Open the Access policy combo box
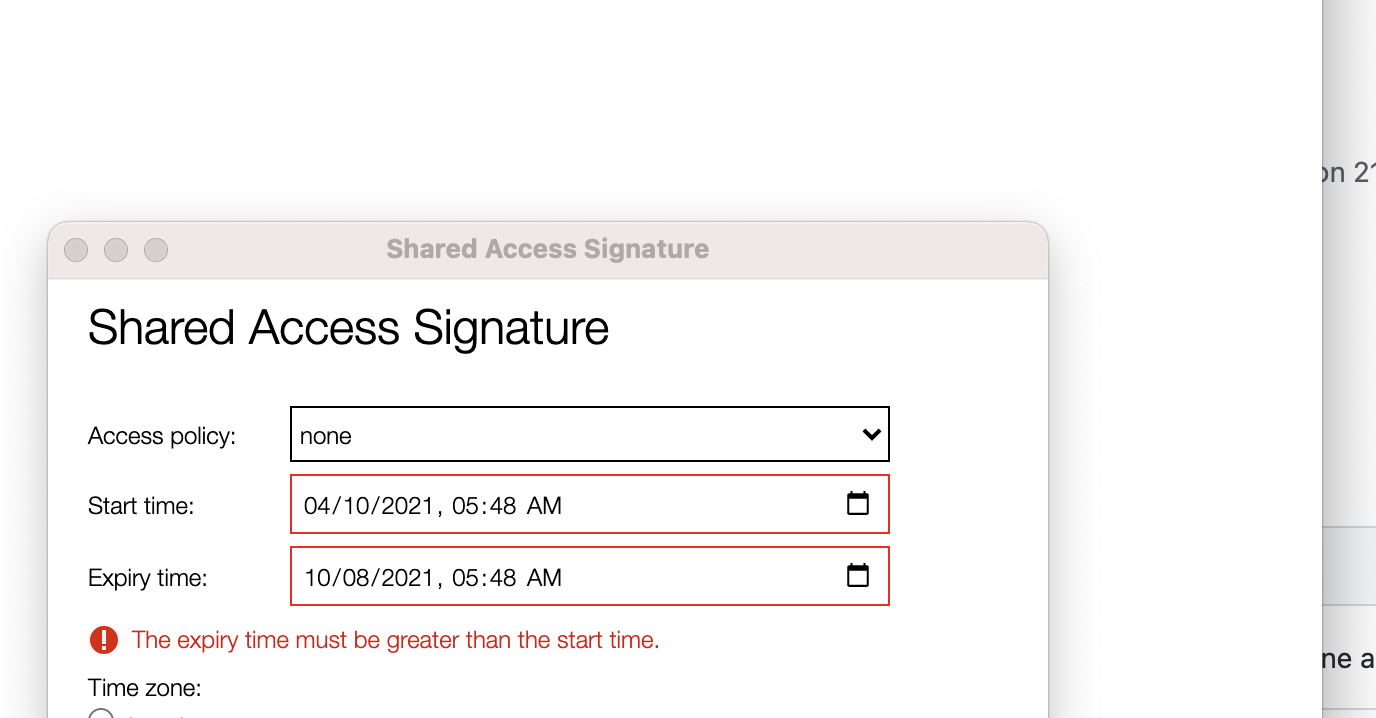This screenshot has width=1376, height=718. 590,434
